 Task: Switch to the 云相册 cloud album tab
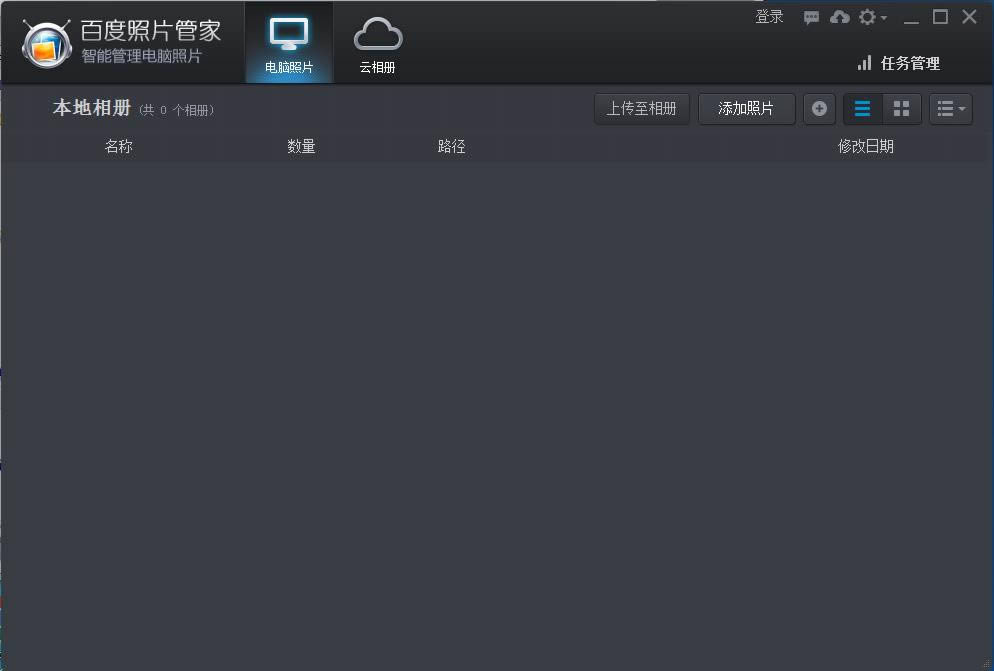pos(378,43)
